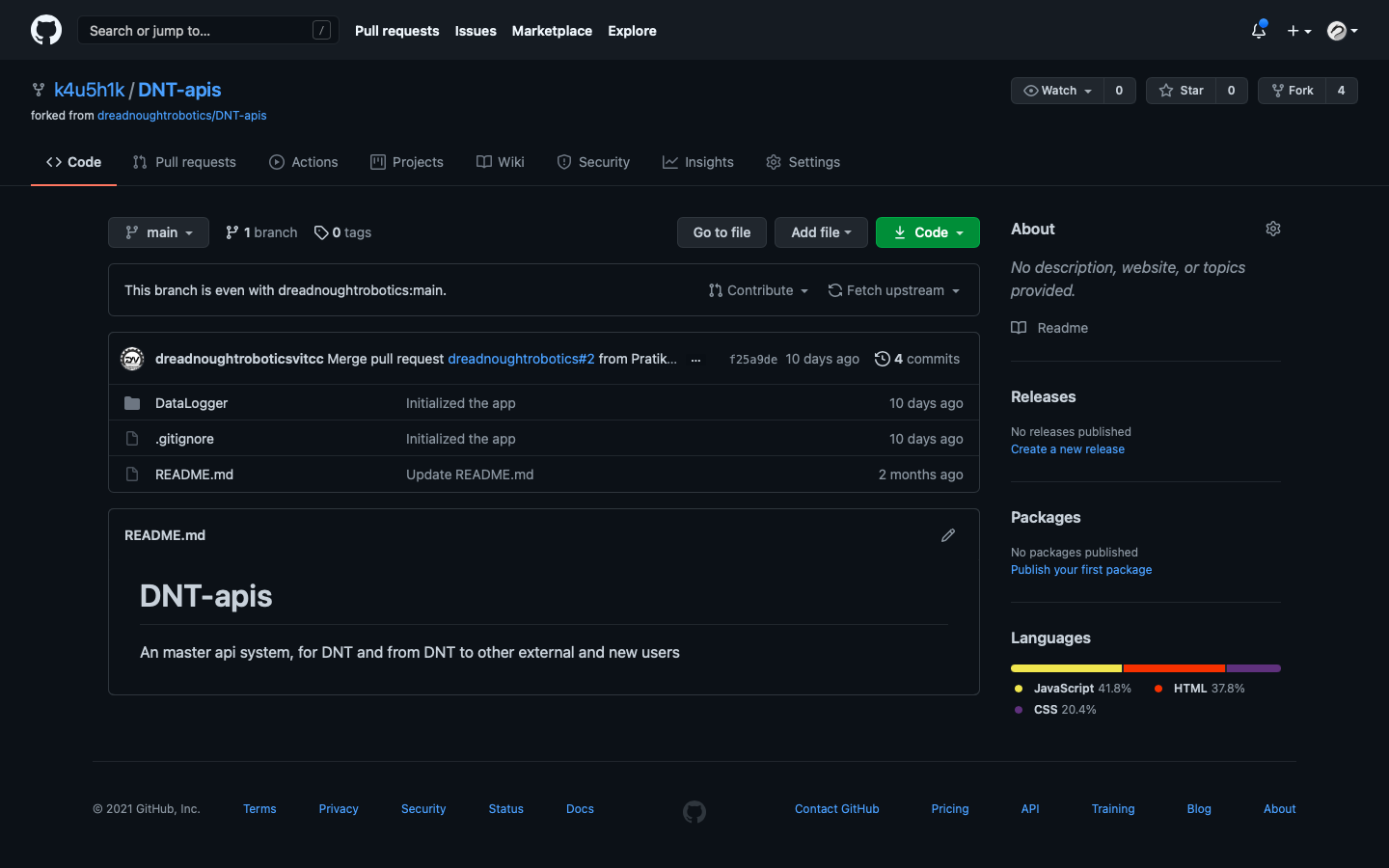Open the Packages heading link
1389x868 pixels.
[1046, 517]
